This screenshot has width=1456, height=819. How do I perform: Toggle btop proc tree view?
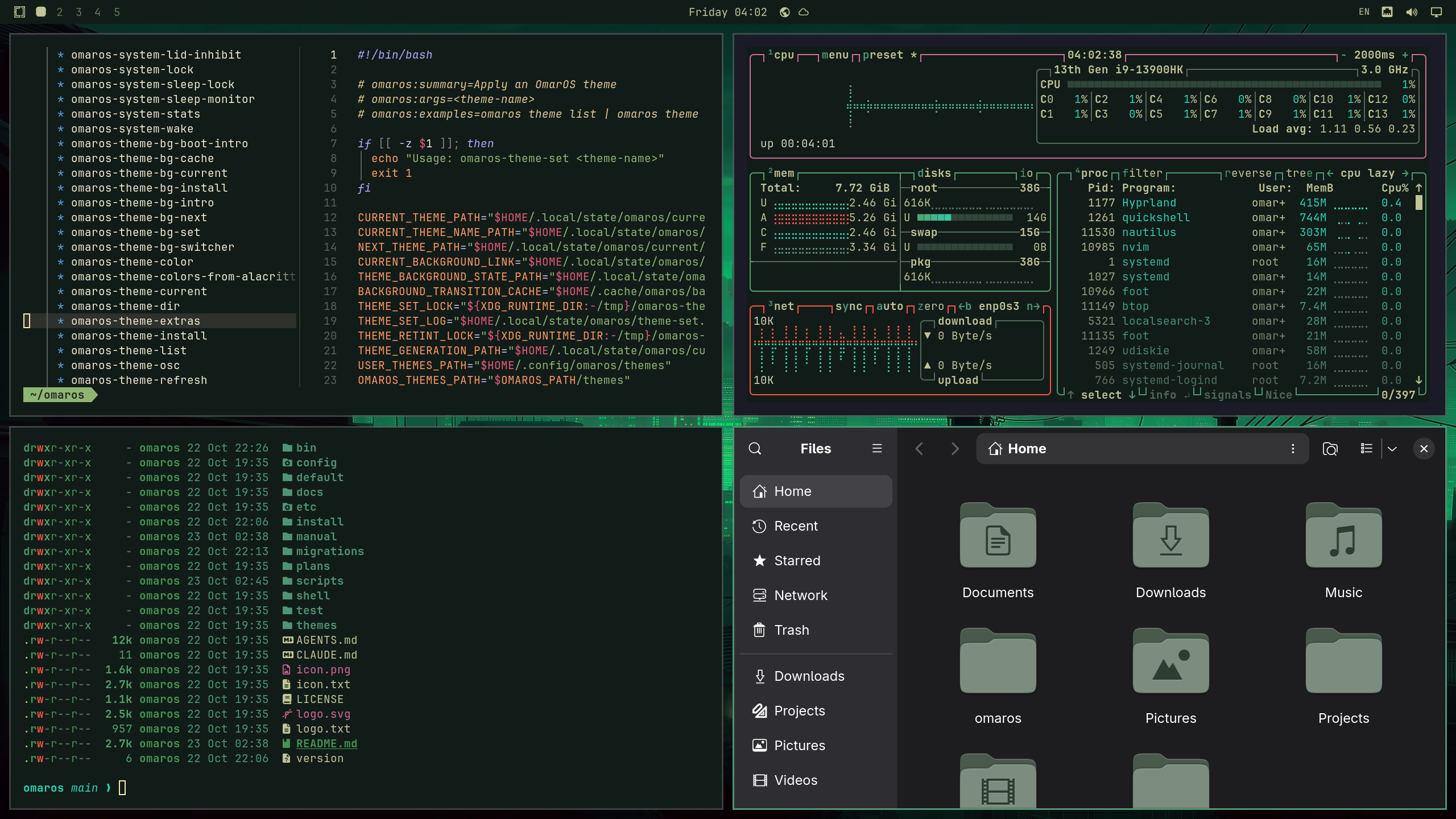pyautogui.click(x=1299, y=173)
